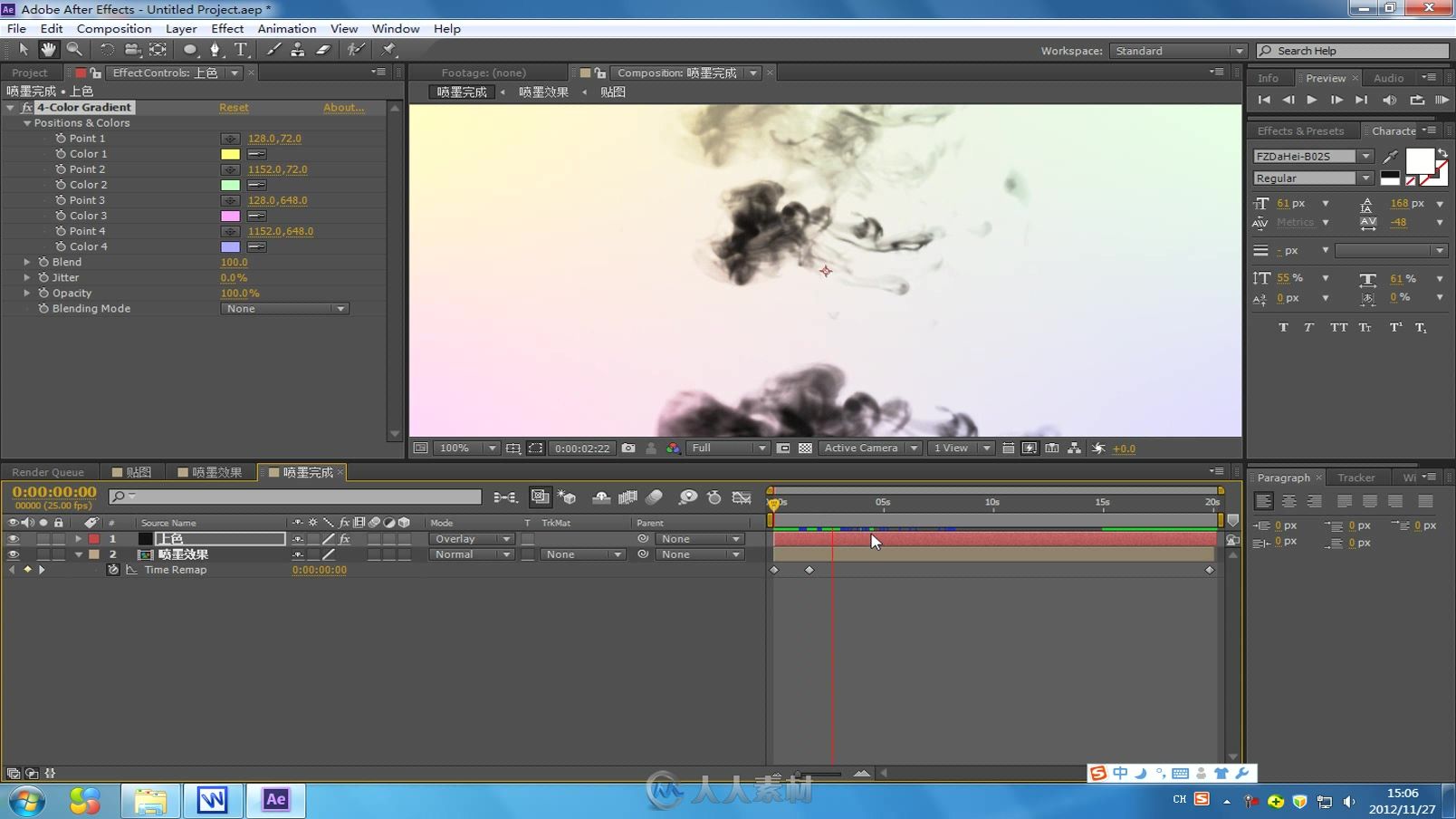Switch to the Effects & Presets tab
Viewport: 1456px width, 819px height.
click(x=1301, y=130)
